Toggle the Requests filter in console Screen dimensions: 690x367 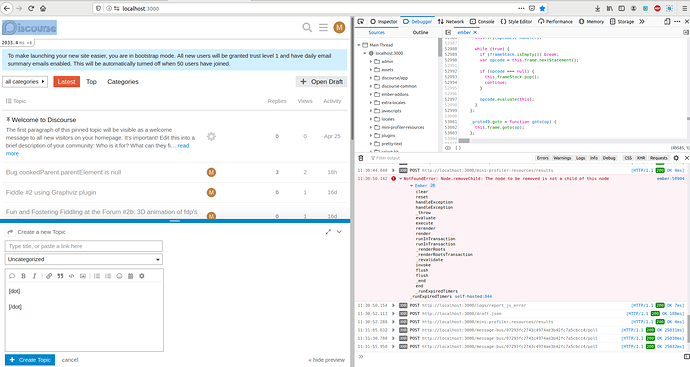point(659,158)
